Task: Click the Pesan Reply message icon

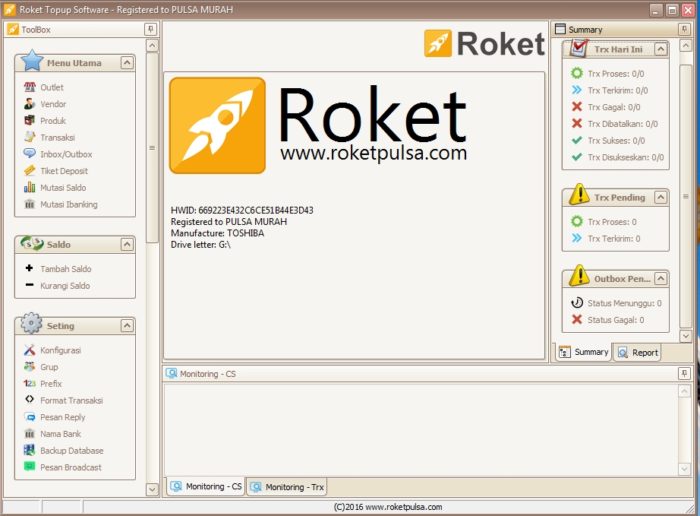Action: point(29,417)
